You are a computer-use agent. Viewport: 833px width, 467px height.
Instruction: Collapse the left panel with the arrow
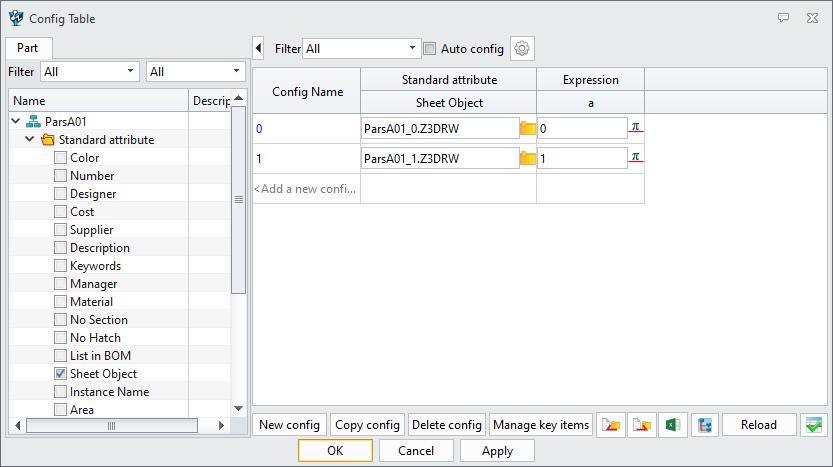click(x=259, y=48)
